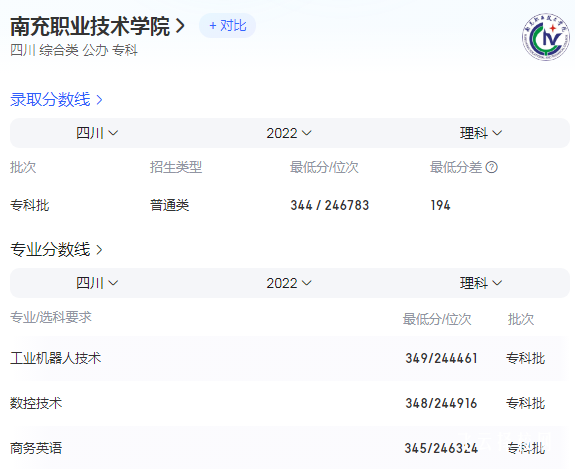
Task: Expand the 四川 province dropdown under 录取分数线
Action: [97, 133]
